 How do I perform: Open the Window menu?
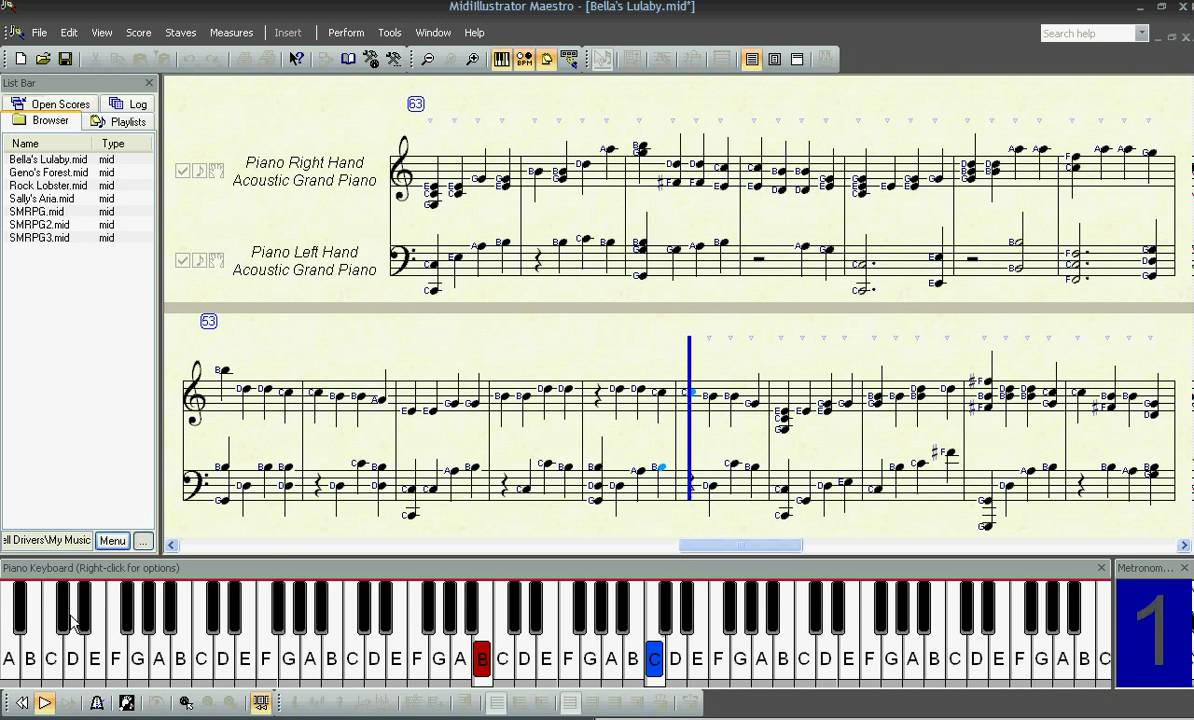pos(433,33)
